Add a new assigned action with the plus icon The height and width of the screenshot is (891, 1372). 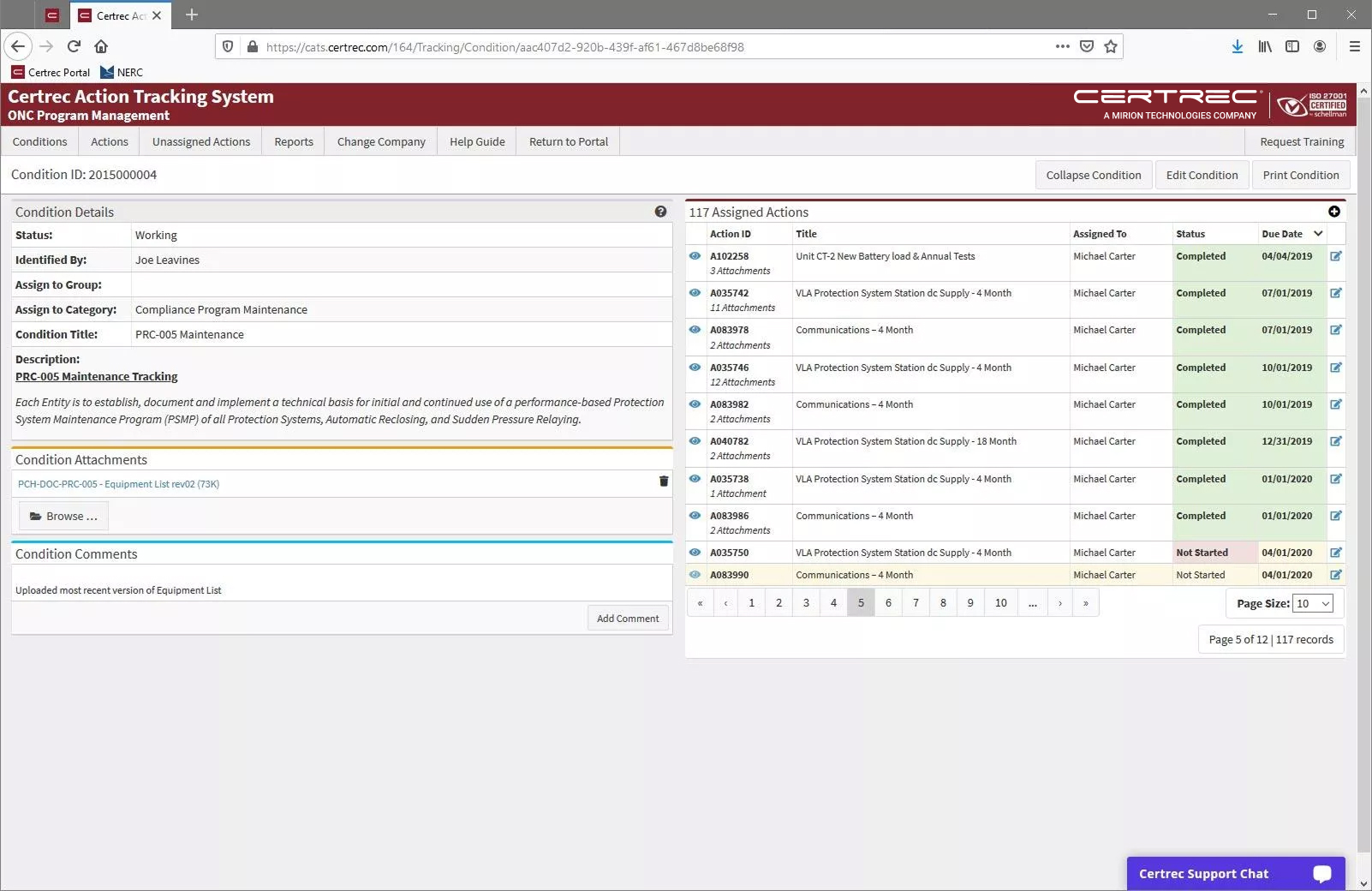pyautogui.click(x=1333, y=212)
